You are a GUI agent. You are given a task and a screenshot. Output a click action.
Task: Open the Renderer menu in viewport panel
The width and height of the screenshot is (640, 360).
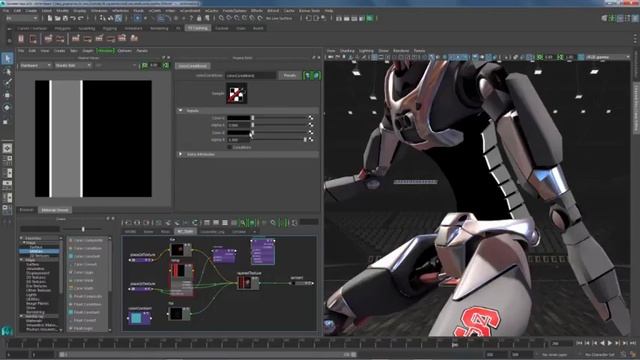tap(401, 51)
